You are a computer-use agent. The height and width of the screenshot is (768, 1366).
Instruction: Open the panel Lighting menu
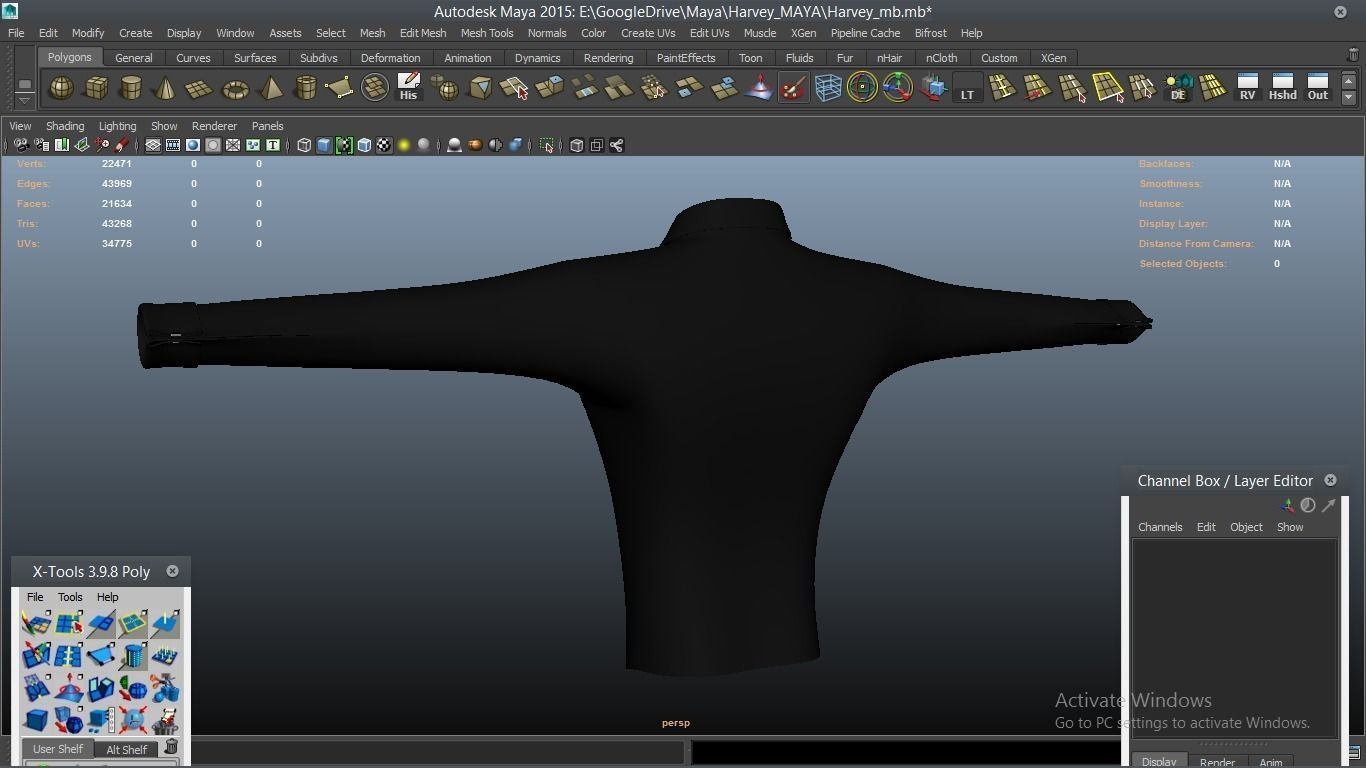pos(117,126)
